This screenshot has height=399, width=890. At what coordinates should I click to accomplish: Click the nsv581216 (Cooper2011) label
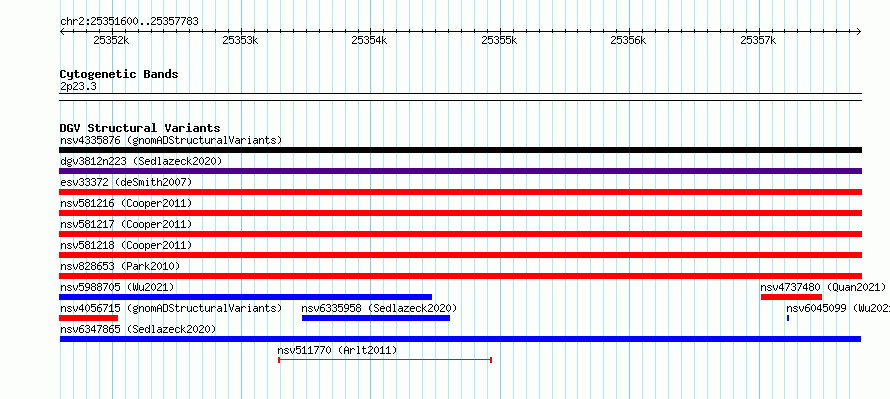coord(126,203)
